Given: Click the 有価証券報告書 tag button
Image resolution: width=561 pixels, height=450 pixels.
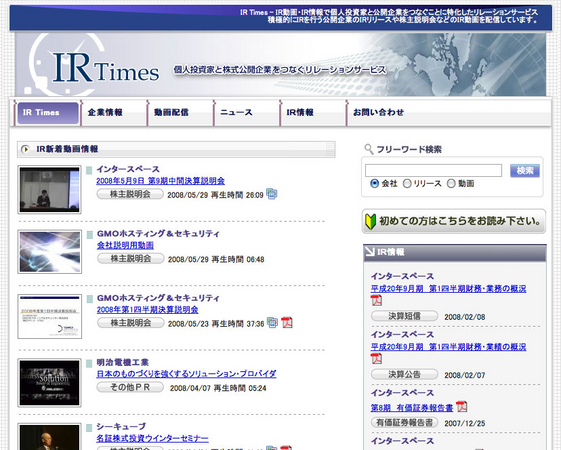Looking at the screenshot, I should coord(404,422).
